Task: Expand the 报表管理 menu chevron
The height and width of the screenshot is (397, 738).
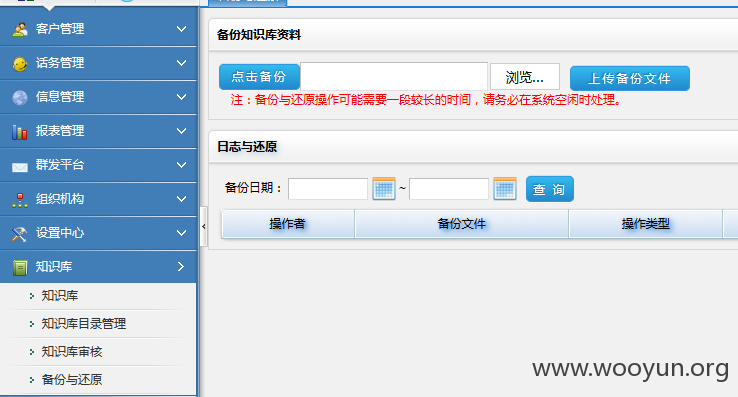Action: click(181, 131)
